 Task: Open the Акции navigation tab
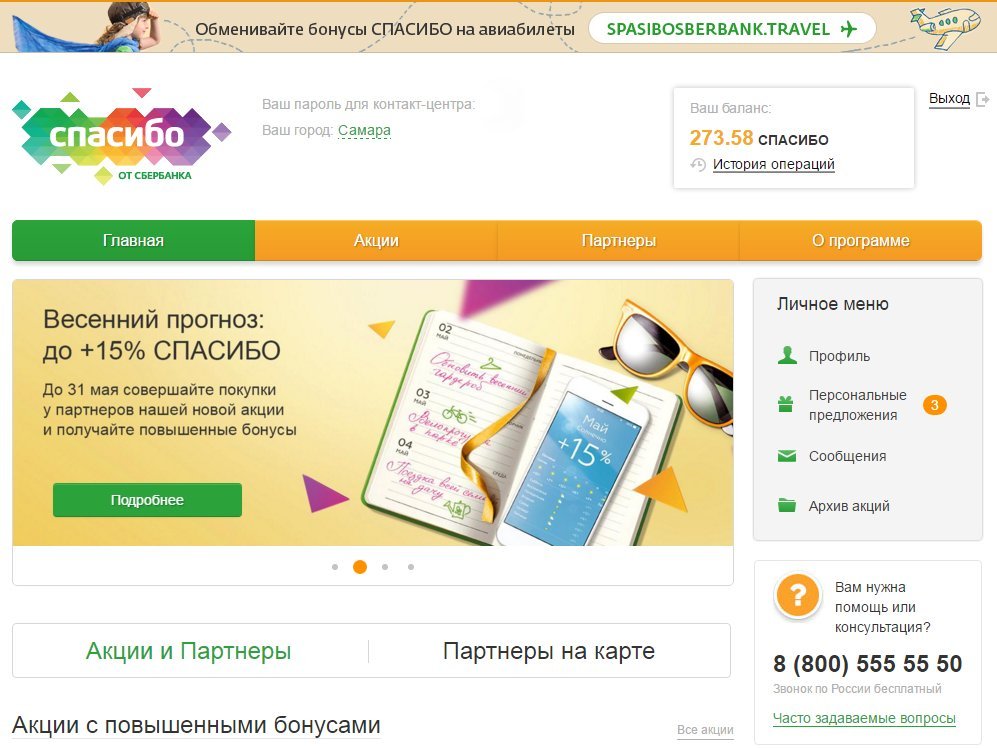click(376, 240)
